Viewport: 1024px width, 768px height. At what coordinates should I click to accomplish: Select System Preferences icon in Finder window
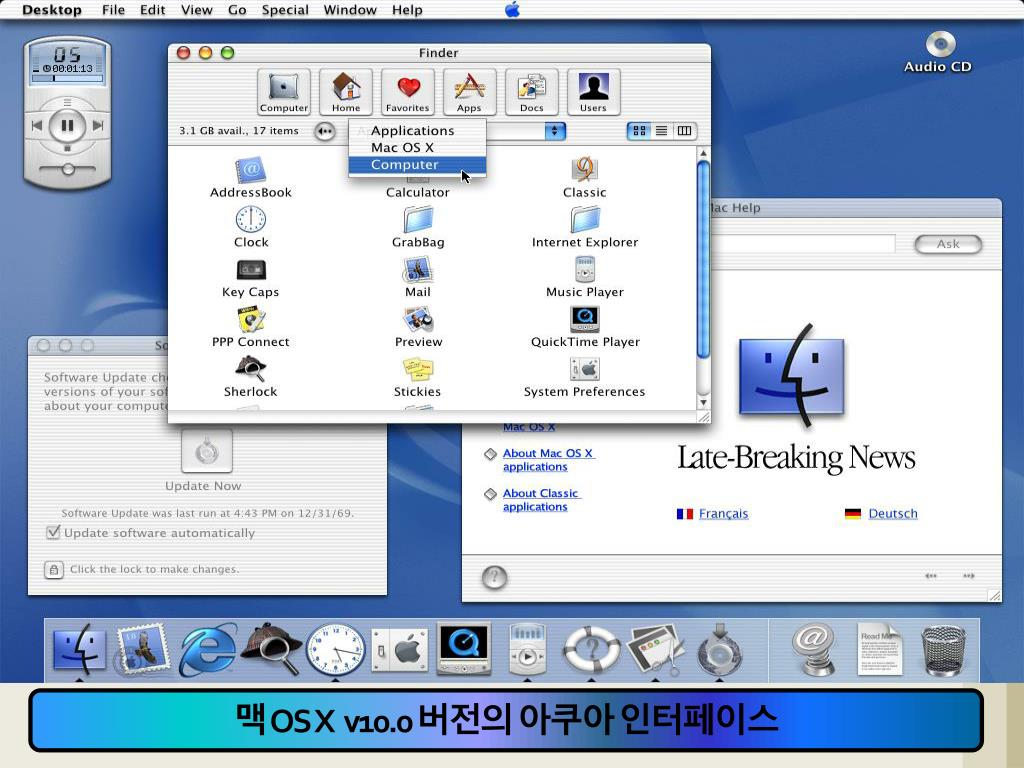(584, 369)
